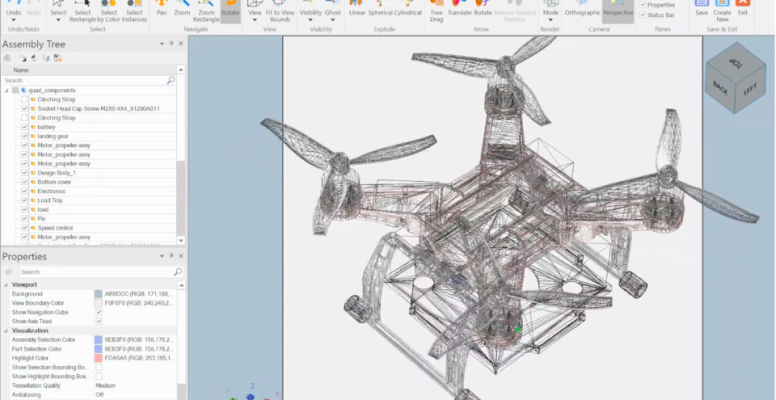Collapse the Visualization properties section
The width and height of the screenshot is (776, 400).
5,330
